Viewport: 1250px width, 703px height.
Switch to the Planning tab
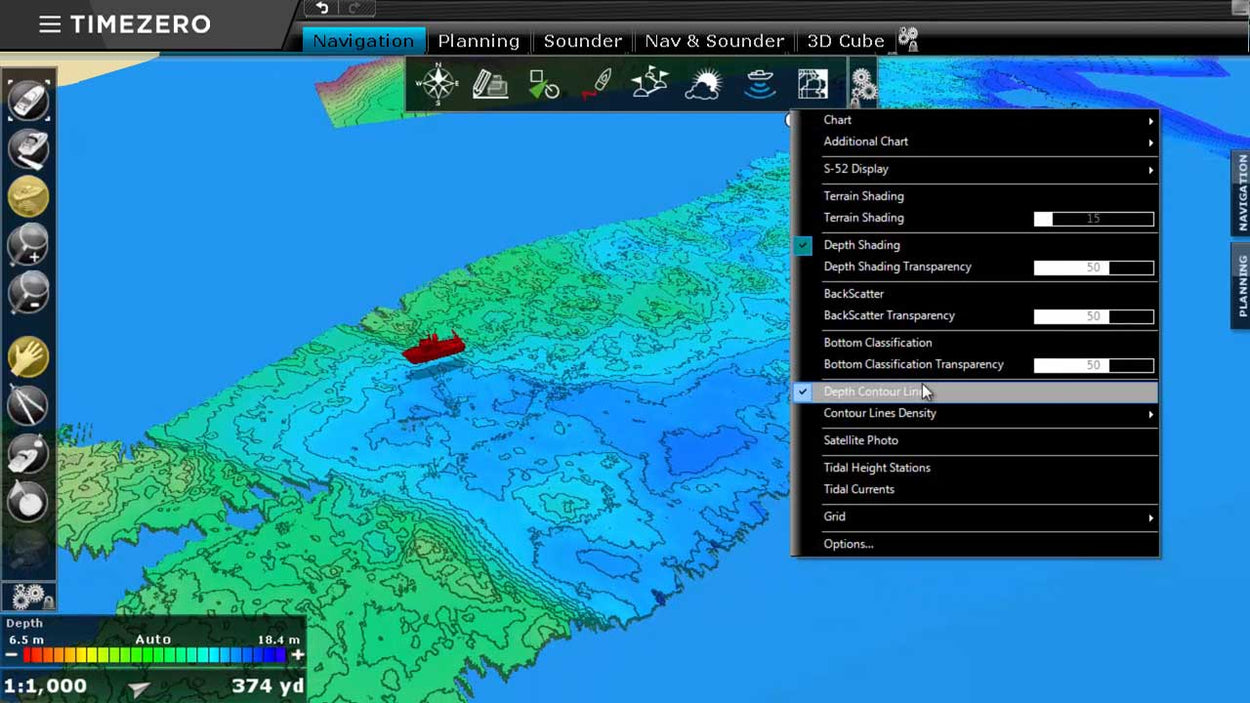pos(478,41)
